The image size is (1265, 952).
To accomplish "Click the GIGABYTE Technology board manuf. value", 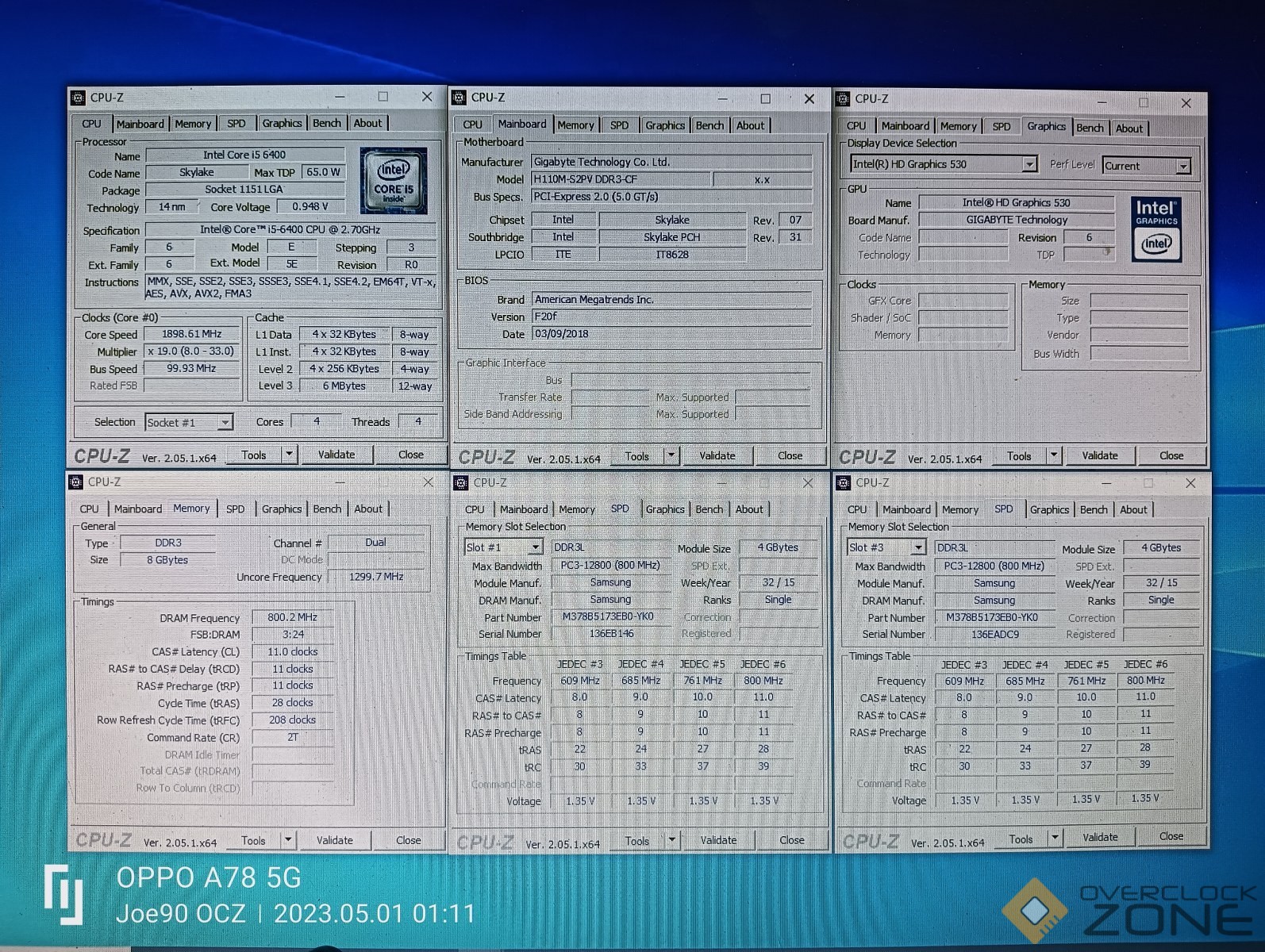I will (1017, 220).
